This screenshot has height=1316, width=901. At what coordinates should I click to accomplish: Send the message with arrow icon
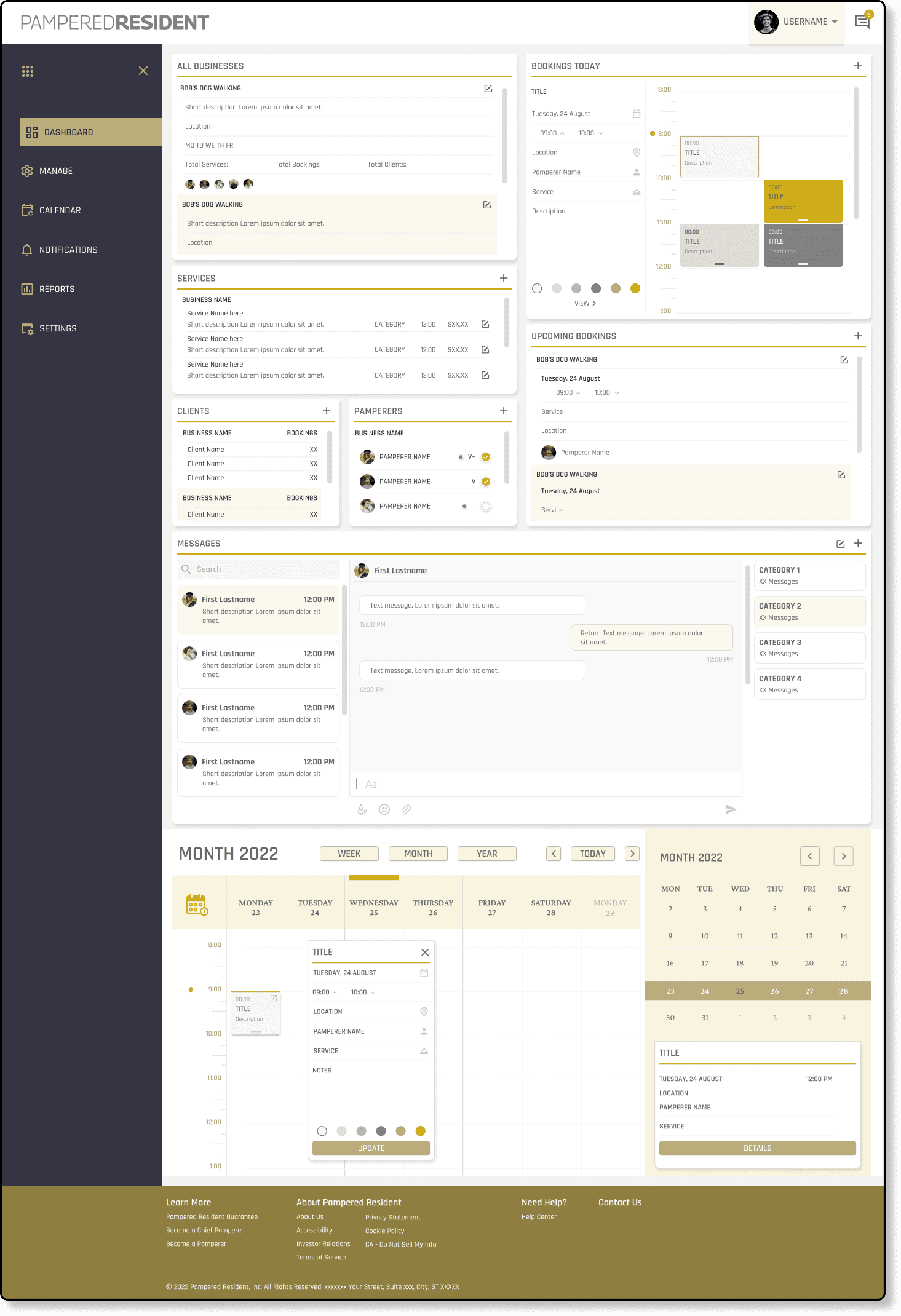click(x=731, y=809)
